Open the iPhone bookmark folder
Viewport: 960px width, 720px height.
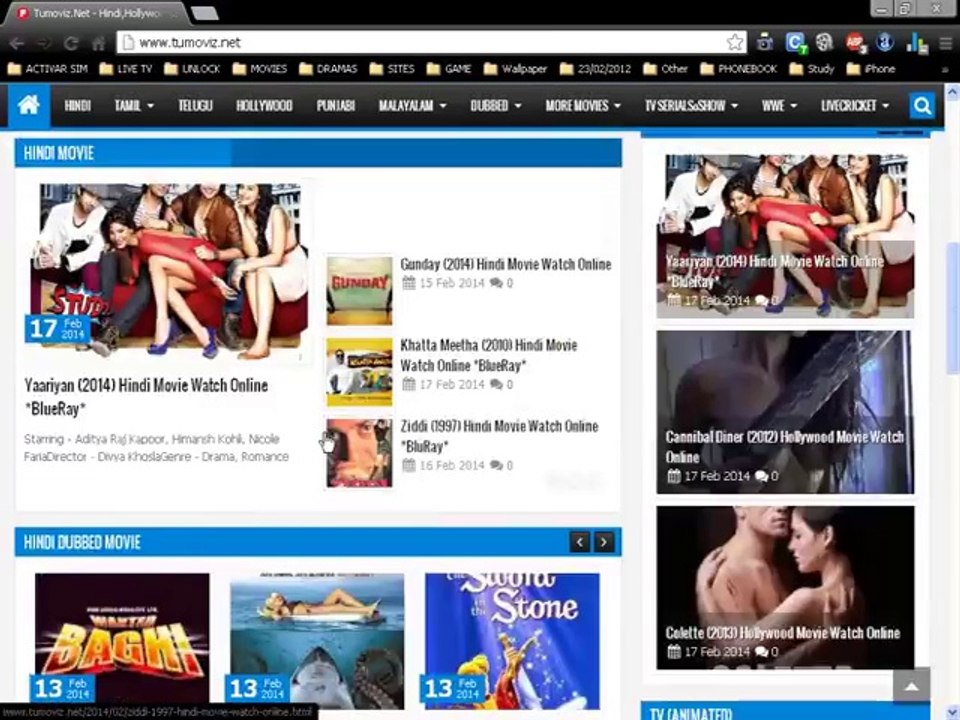871,69
